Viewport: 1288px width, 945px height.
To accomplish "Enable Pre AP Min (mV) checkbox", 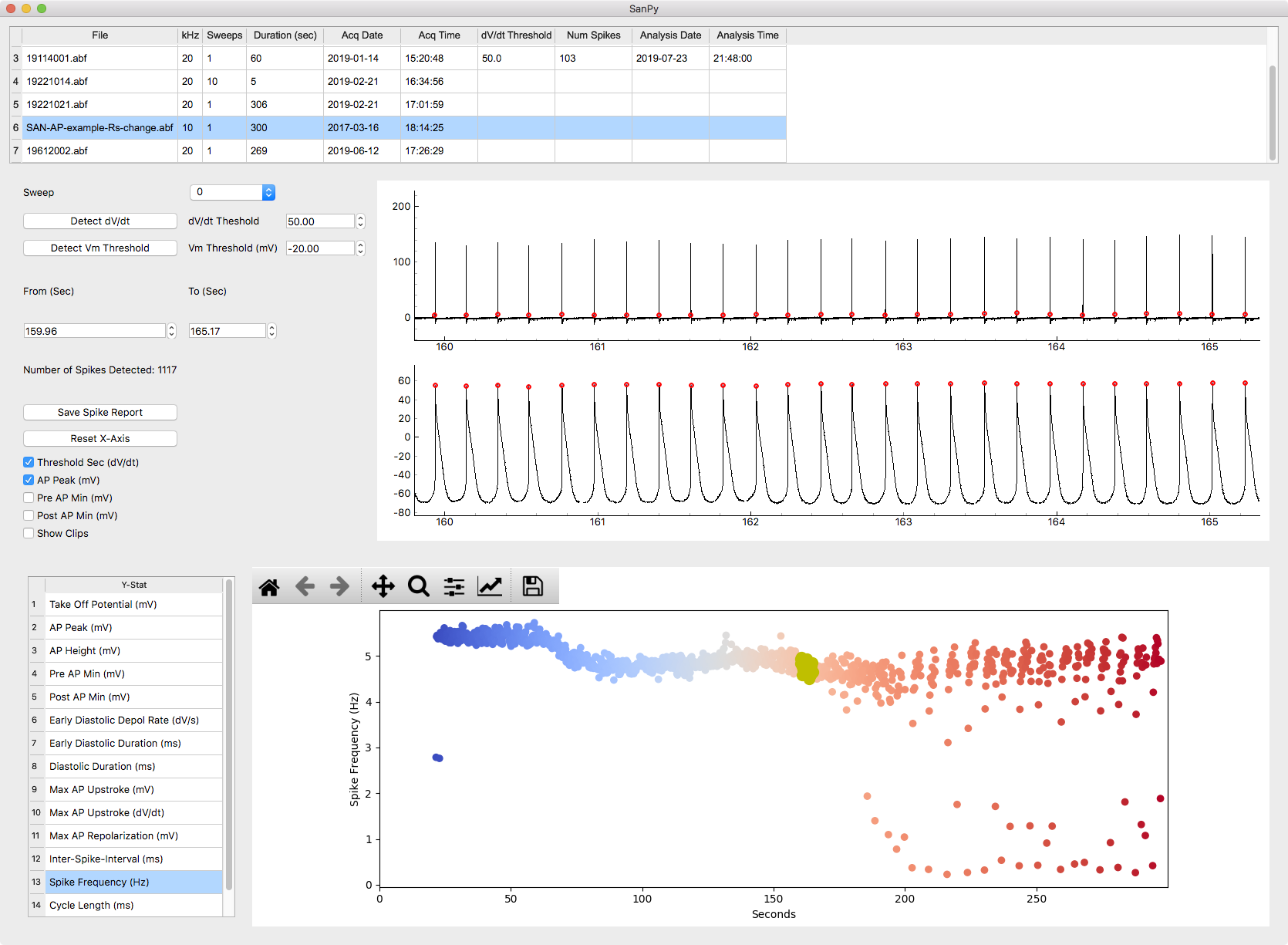I will point(29,498).
